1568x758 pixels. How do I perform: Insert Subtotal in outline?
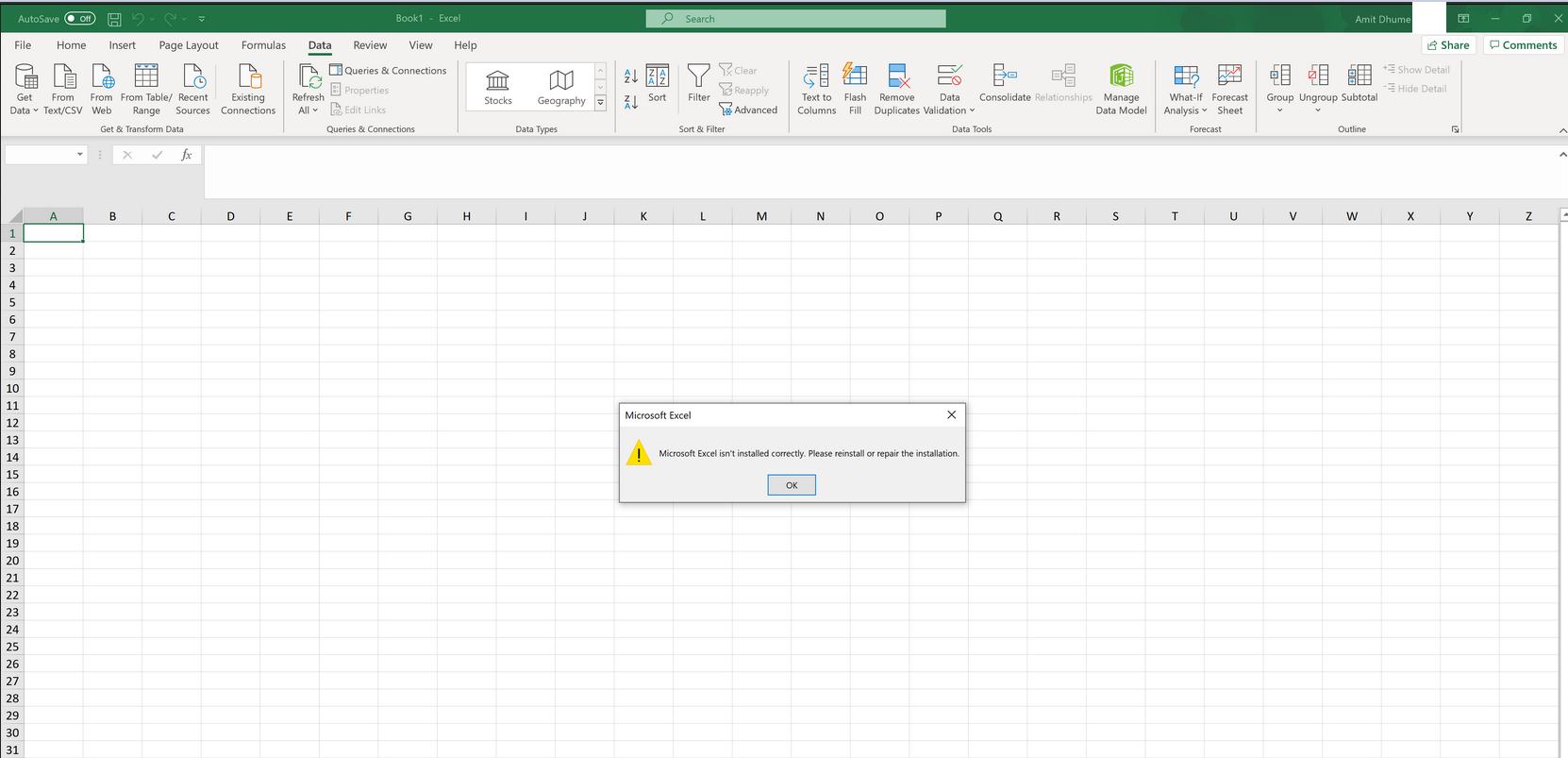tap(1359, 83)
